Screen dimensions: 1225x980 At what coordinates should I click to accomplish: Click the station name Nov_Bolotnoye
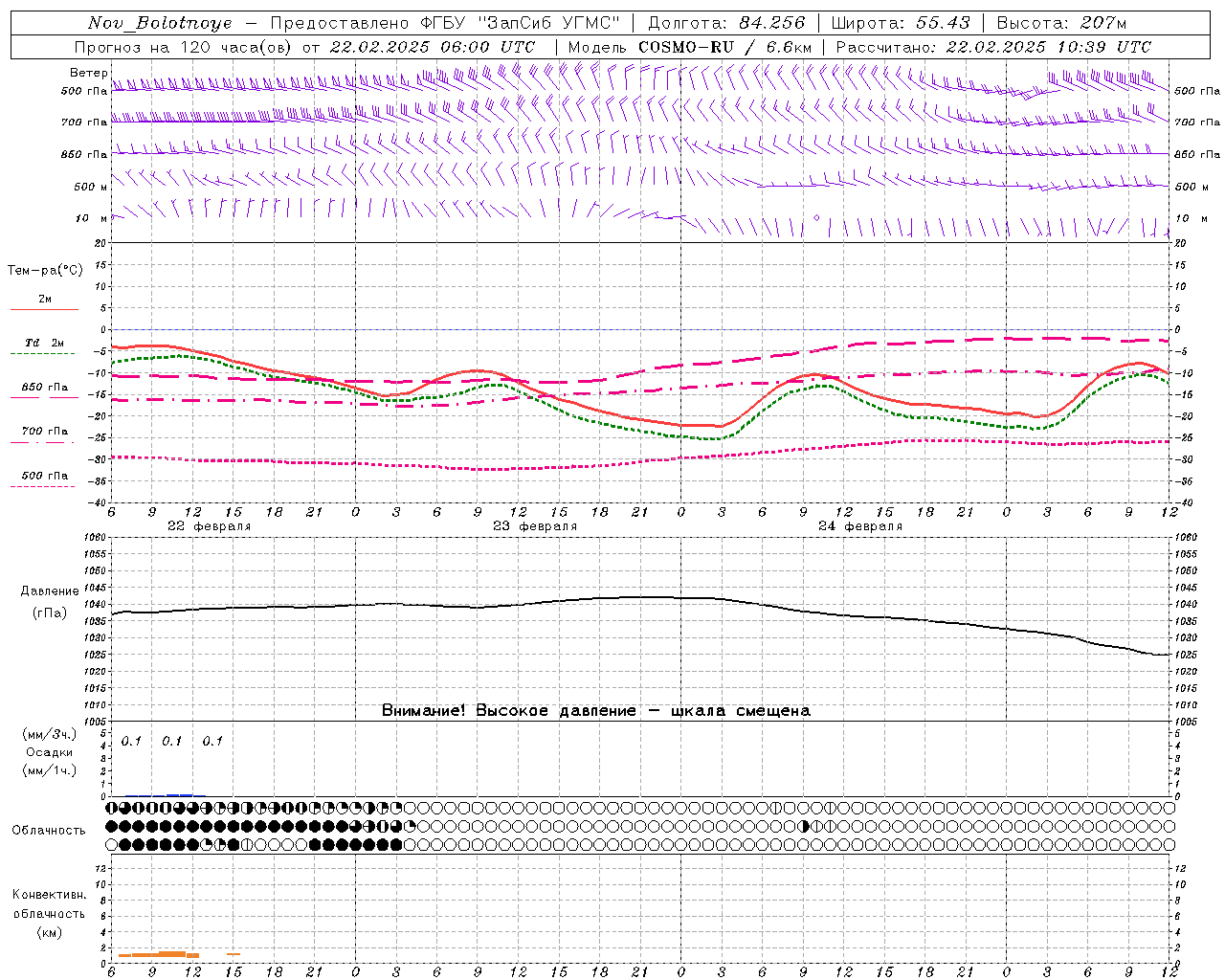[160, 23]
